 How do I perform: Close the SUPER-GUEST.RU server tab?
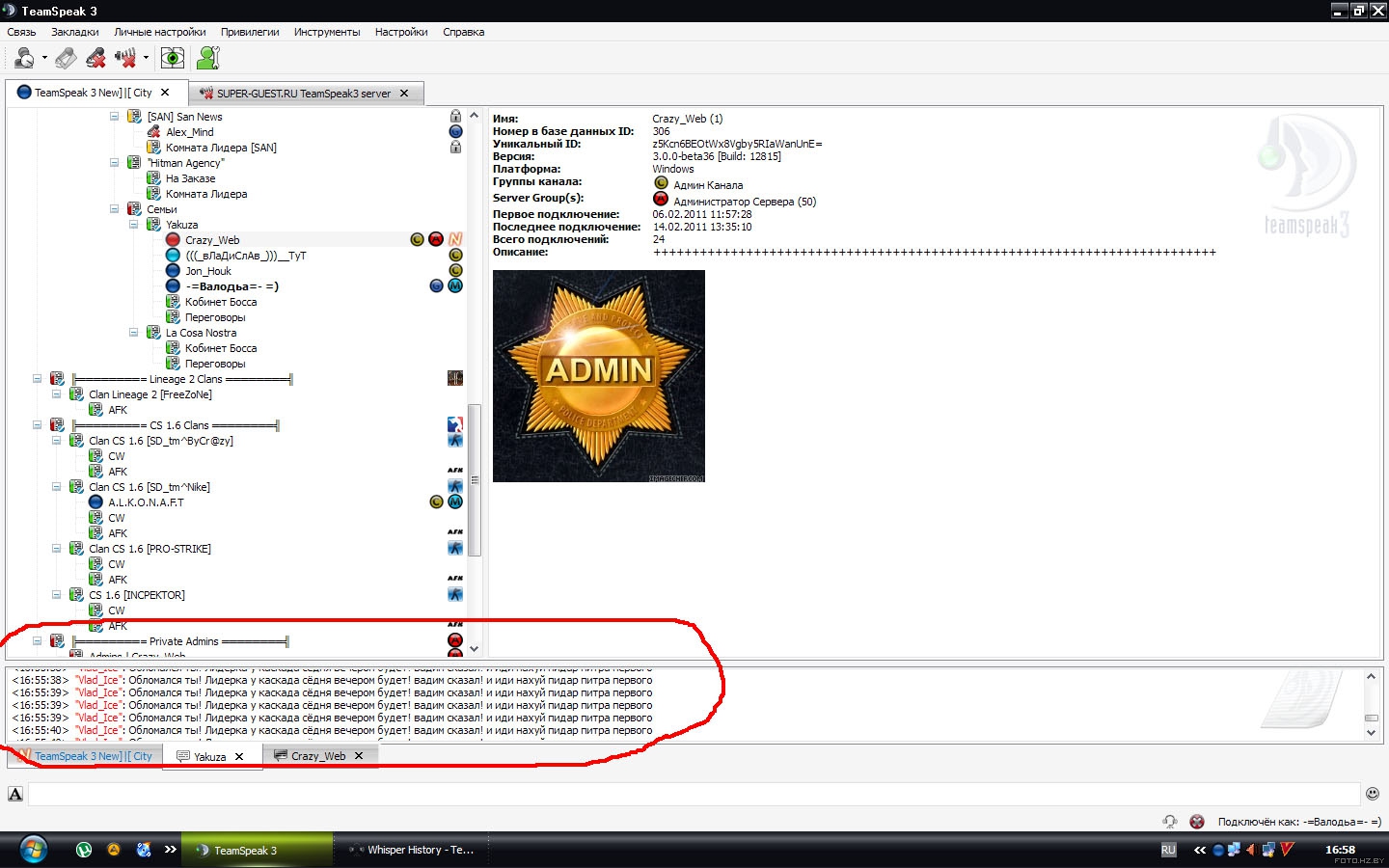[x=404, y=94]
